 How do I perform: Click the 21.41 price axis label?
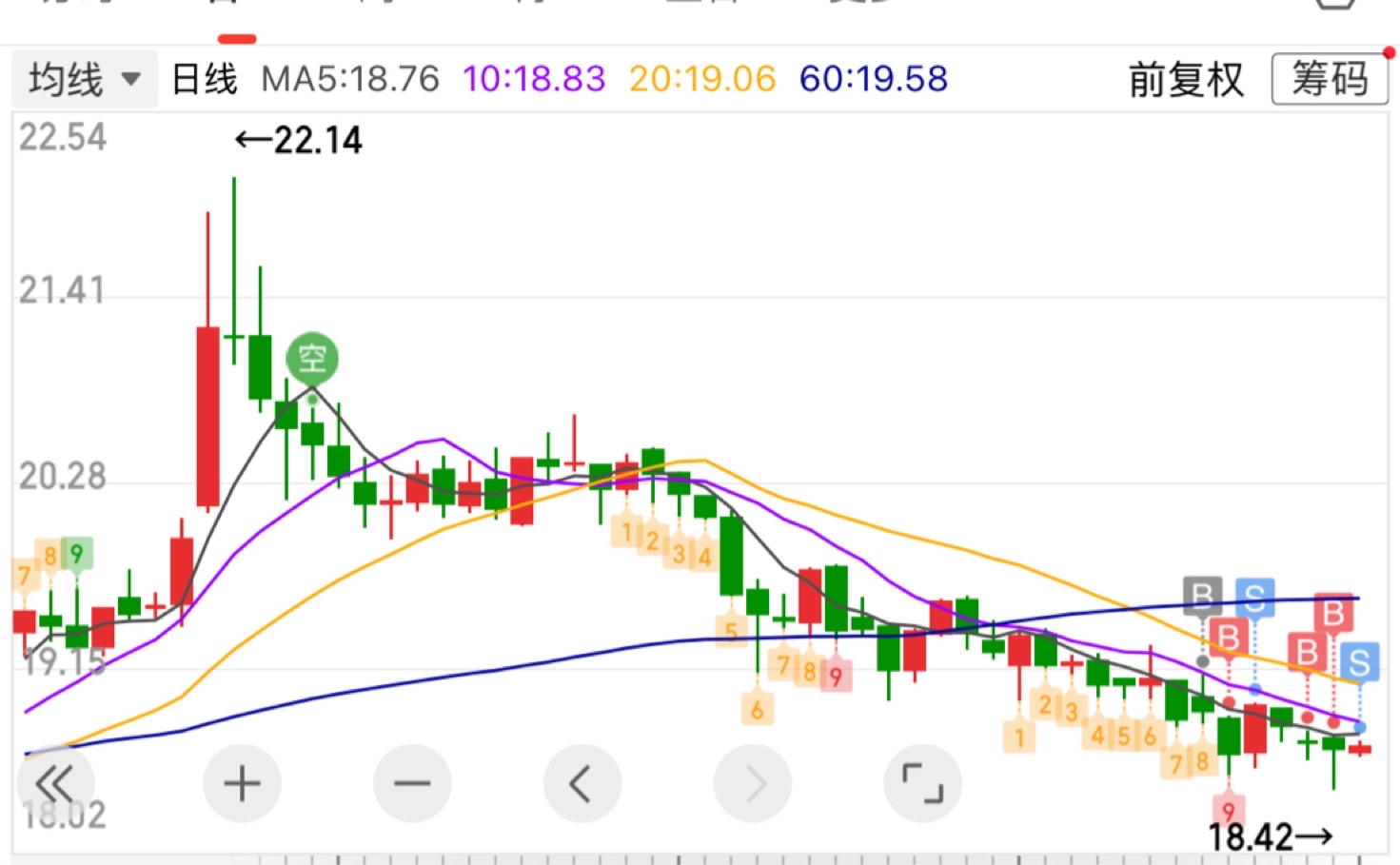tap(62, 290)
